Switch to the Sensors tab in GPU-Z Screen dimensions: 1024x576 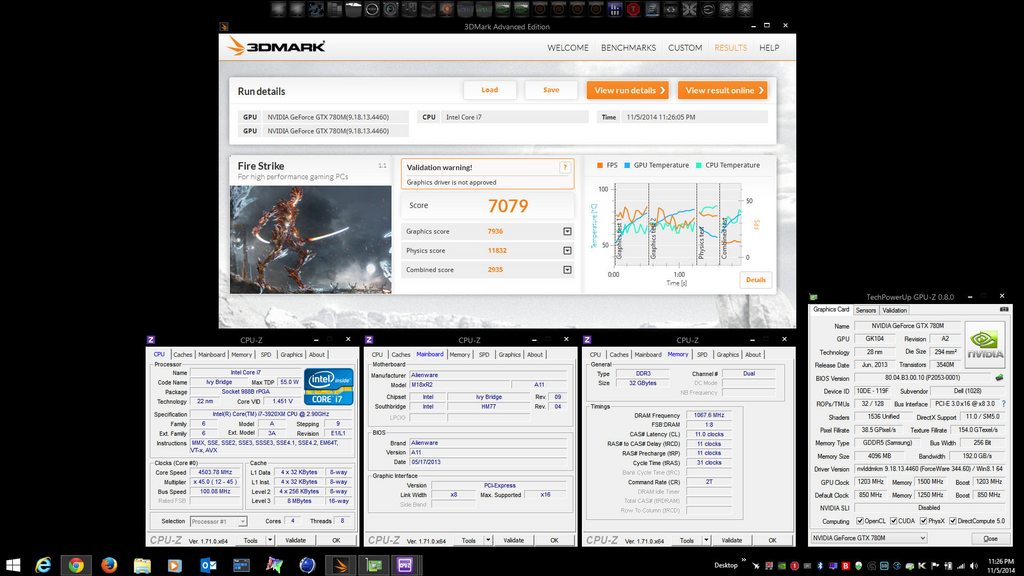click(x=865, y=310)
